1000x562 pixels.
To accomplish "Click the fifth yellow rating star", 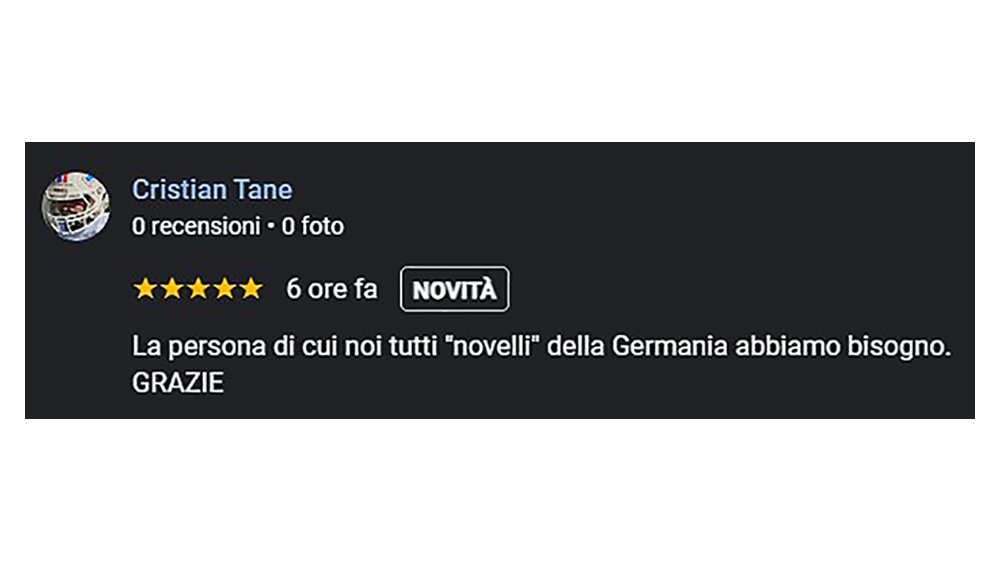I will [x=250, y=289].
